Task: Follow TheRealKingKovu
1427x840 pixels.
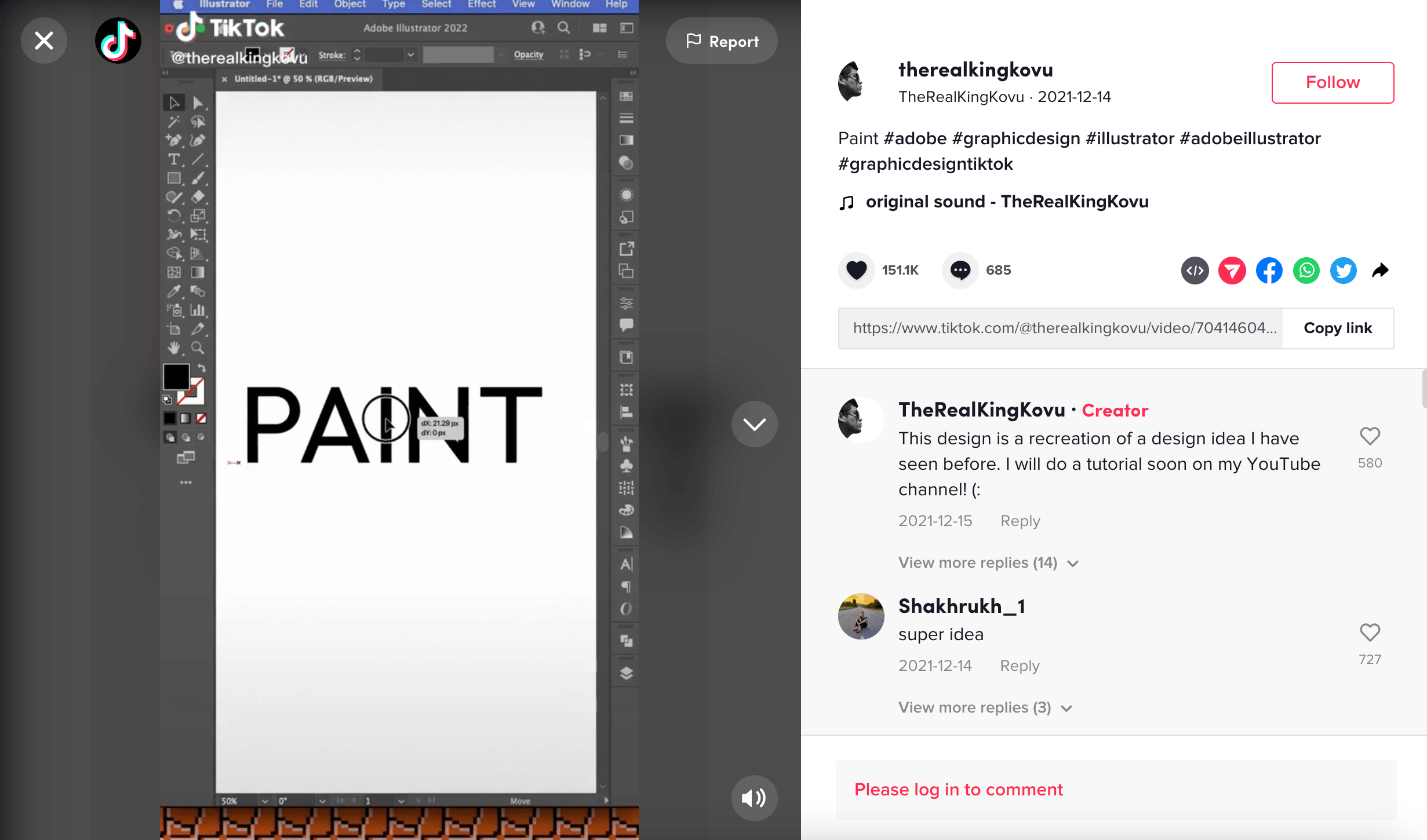Action: [x=1332, y=82]
